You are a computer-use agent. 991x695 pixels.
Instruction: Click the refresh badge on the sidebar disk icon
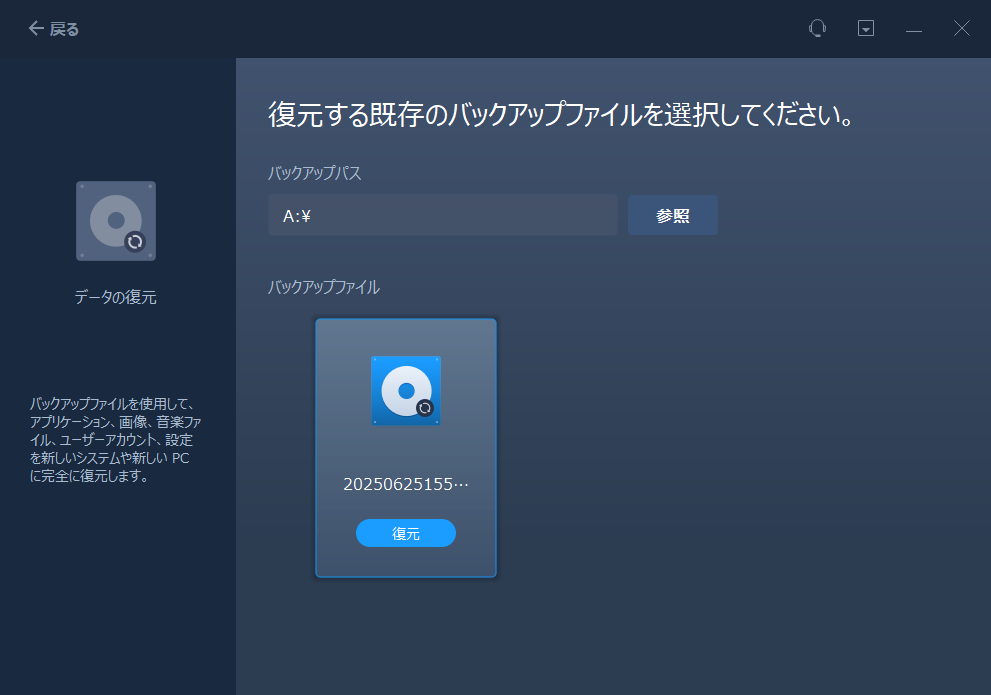[x=137, y=242]
